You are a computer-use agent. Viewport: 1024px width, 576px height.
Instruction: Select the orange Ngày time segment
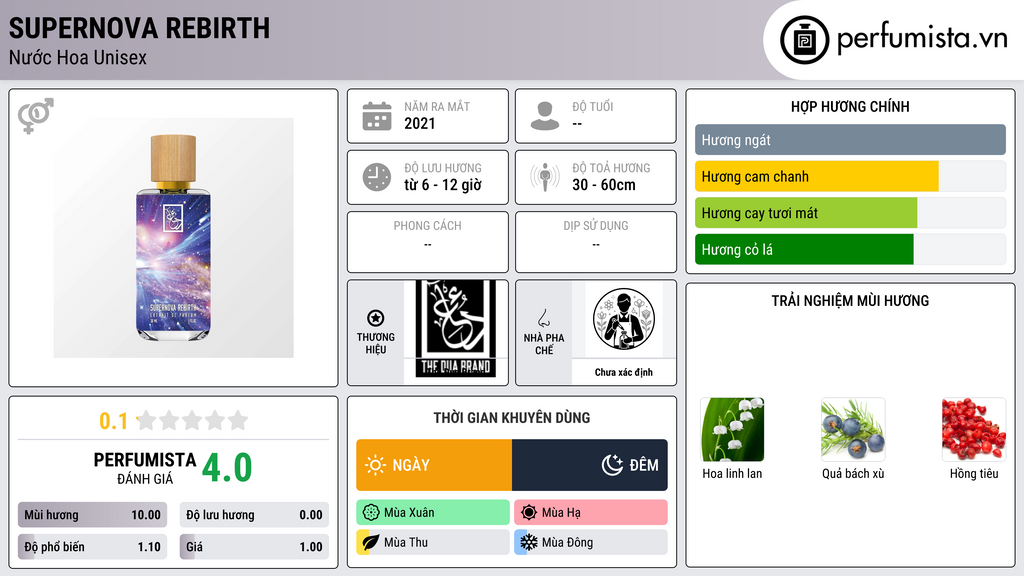pos(434,465)
